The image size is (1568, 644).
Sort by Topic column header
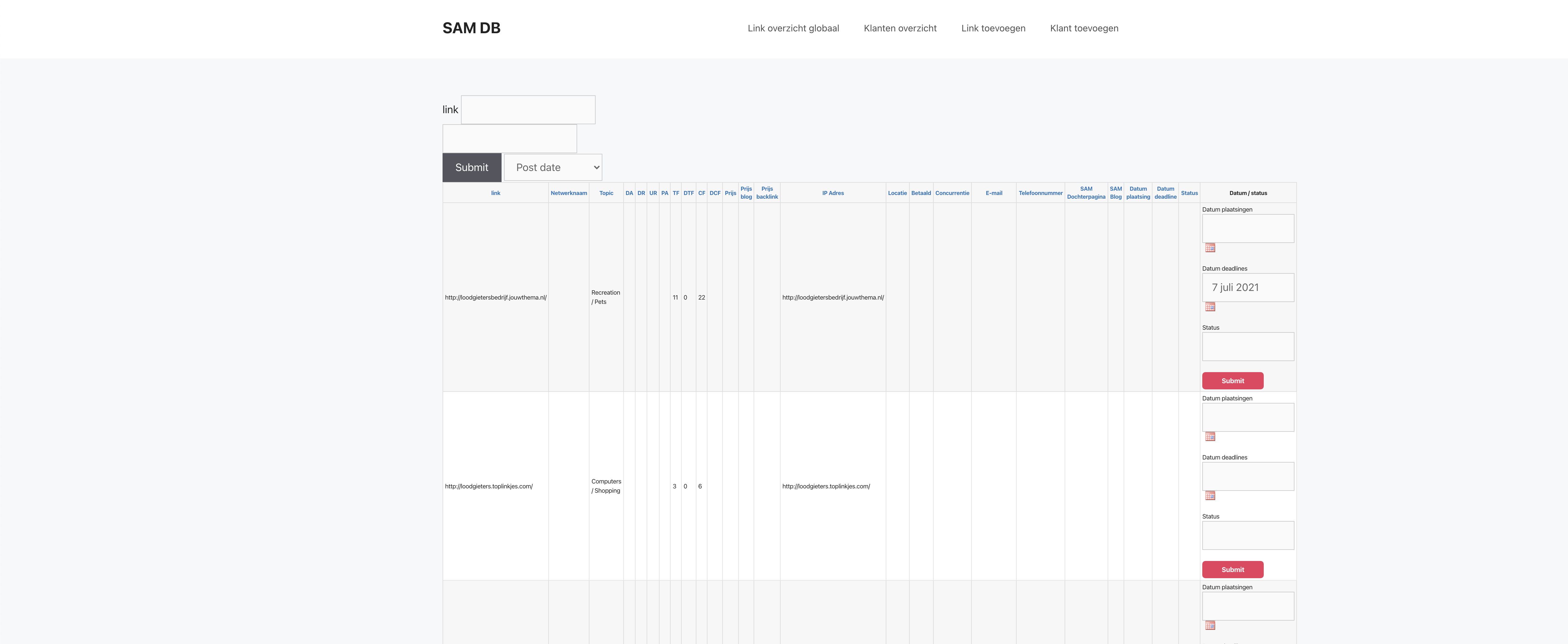[606, 193]
